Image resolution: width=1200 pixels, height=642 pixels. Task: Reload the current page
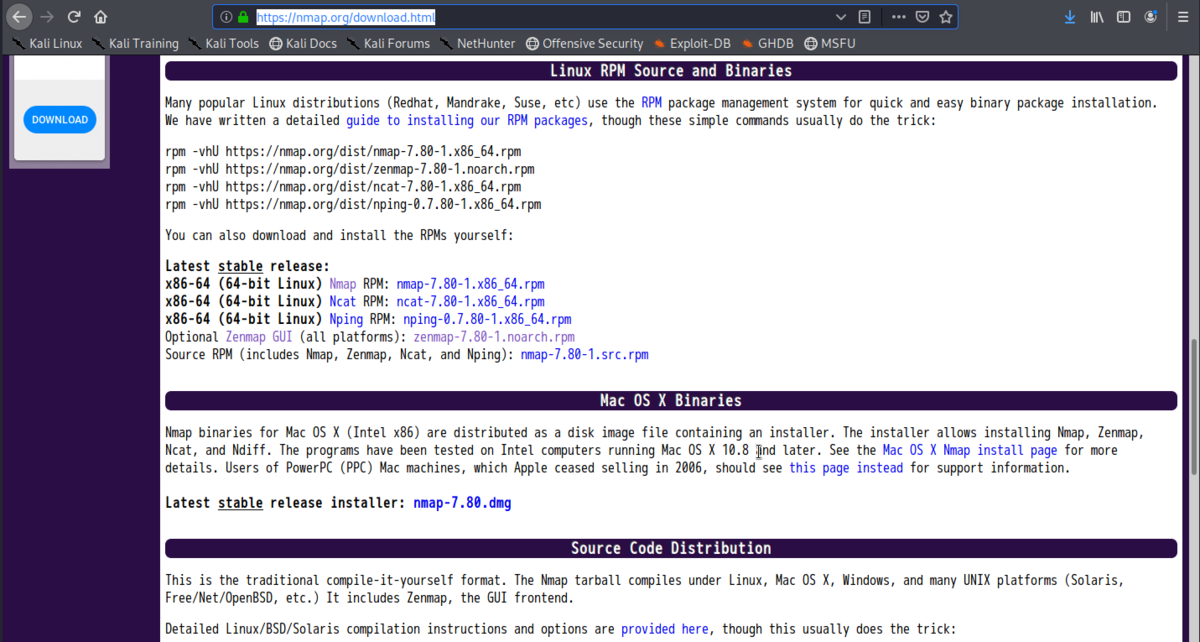74,17
